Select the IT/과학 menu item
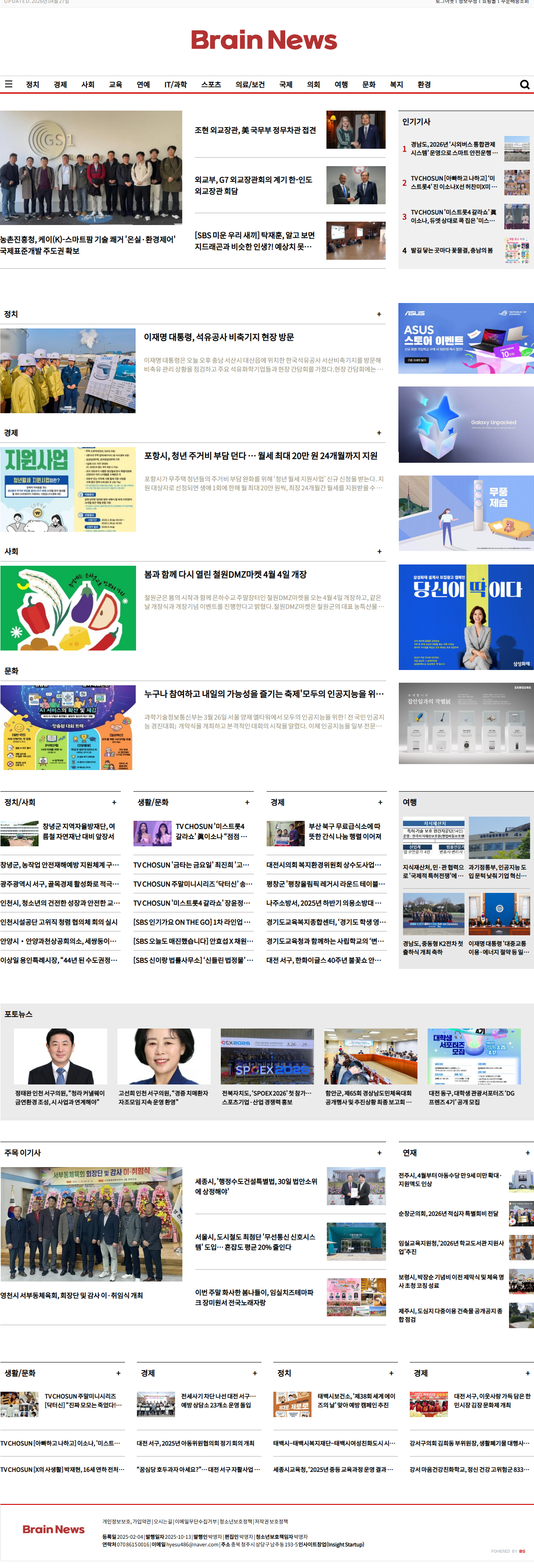This screenshot has width=534, height=1568. (175, 85)
